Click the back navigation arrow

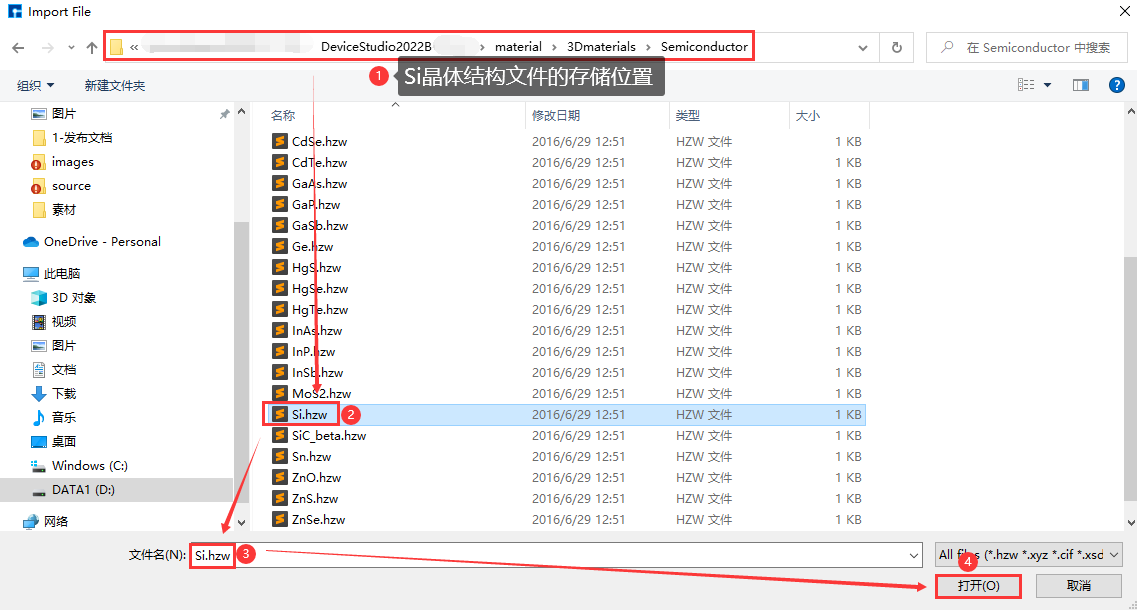(19, 46)
